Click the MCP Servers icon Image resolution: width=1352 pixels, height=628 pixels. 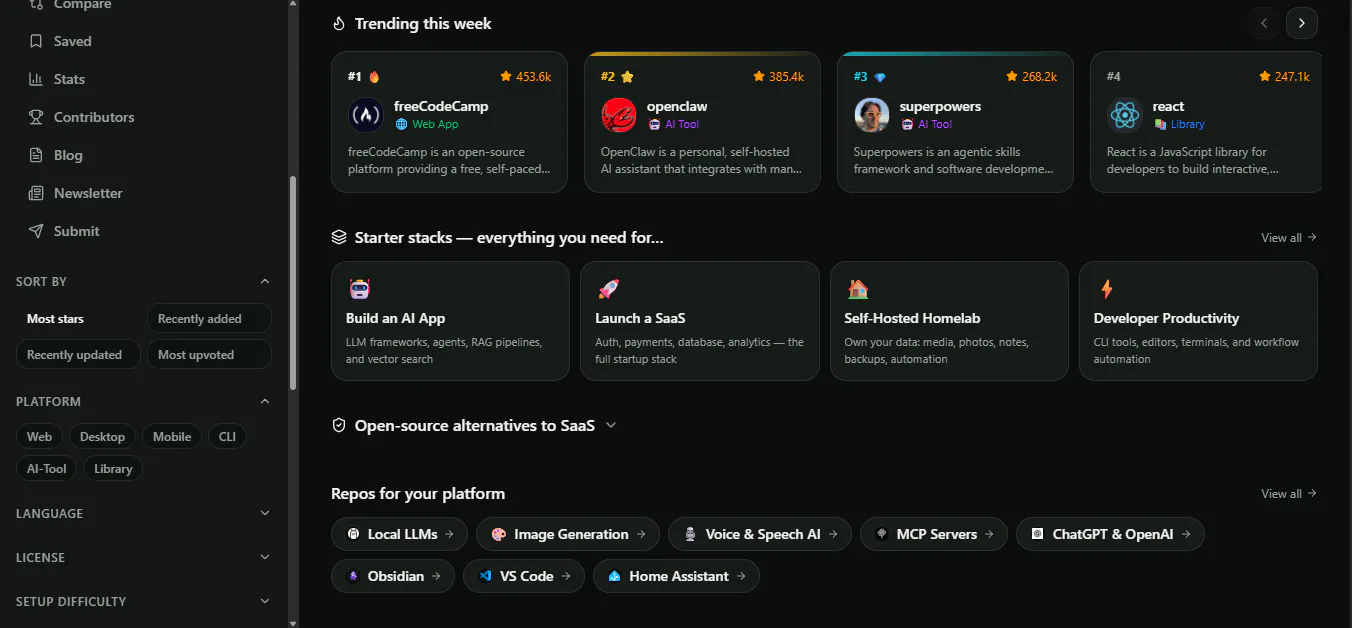881,534
